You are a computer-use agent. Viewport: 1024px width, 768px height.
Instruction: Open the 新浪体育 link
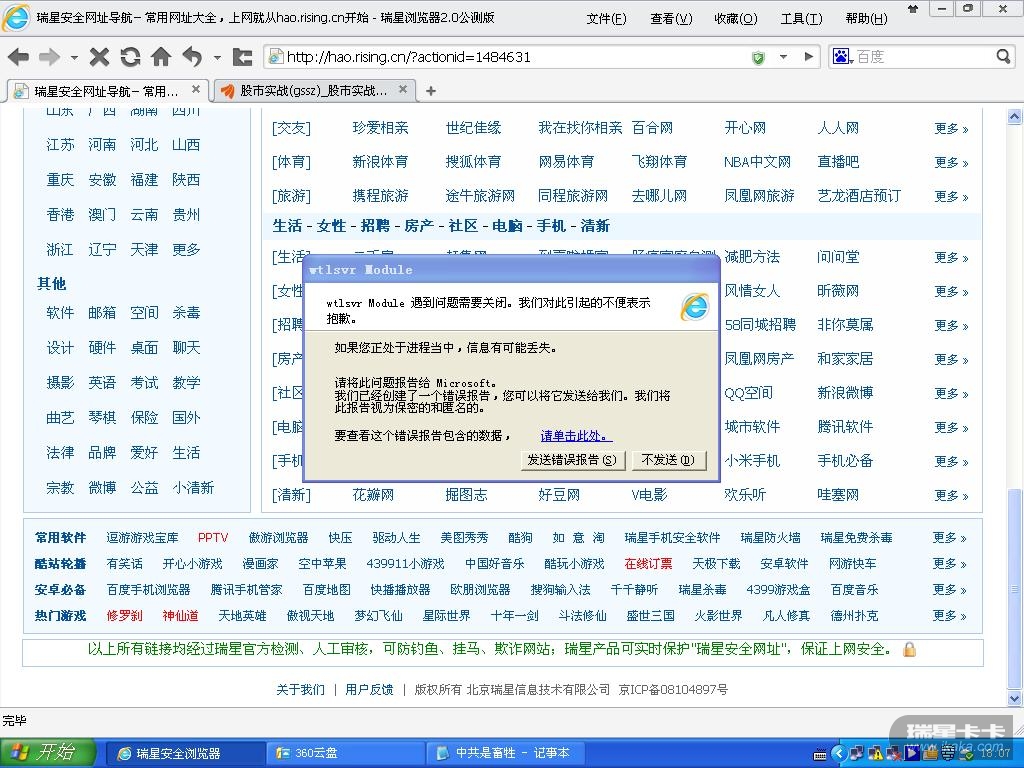click(x=380, y=162)
